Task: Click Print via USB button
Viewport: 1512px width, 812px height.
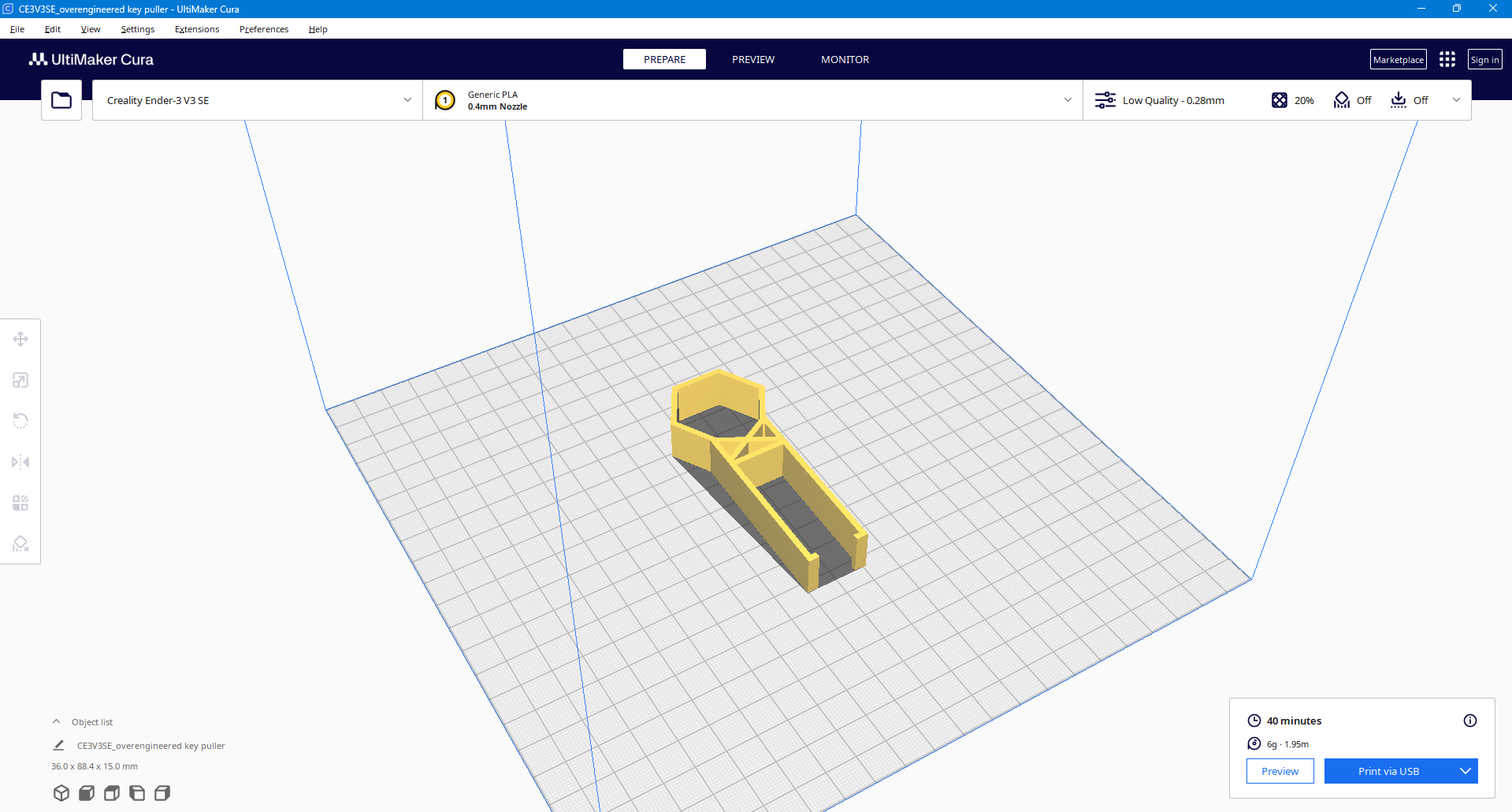Action: coord(1388,771)
